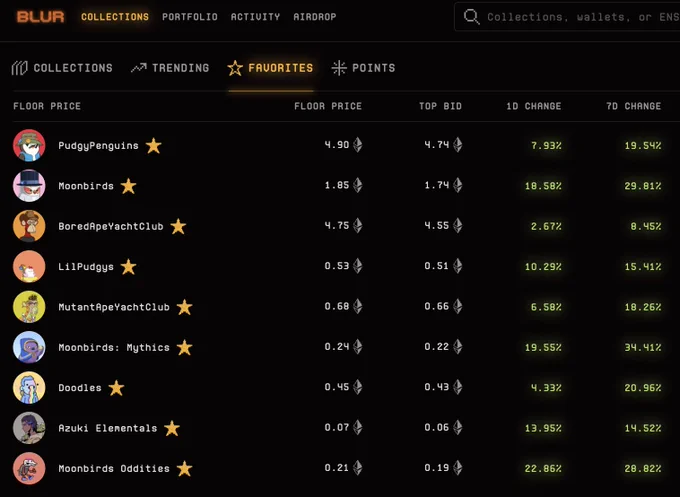This screenshot has height=497, width=680.
Task: Open the PudgyPenguins collection name
Action: click(x=98, y=146)
